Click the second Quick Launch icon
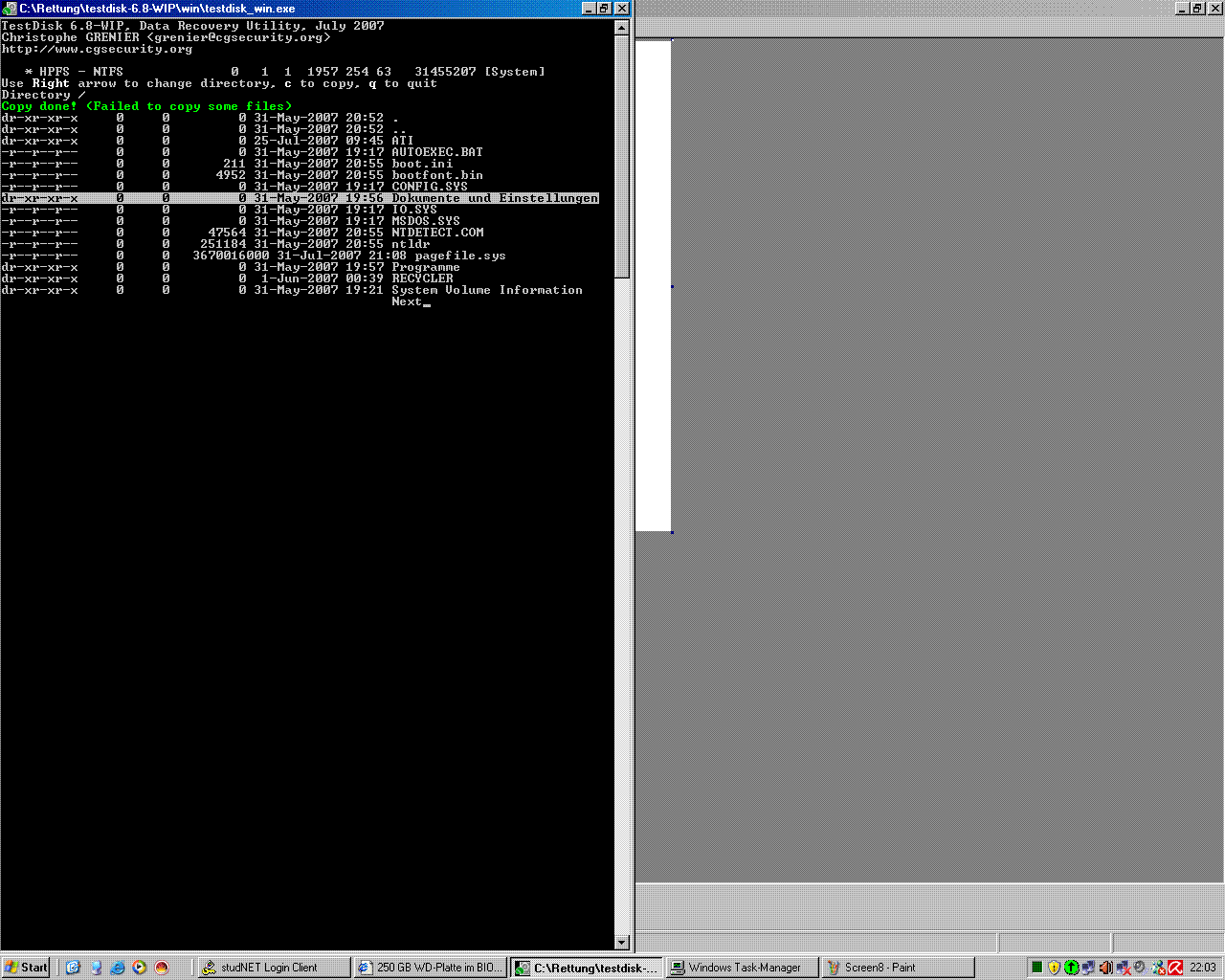1225x980 pixels. click(96, 968)
